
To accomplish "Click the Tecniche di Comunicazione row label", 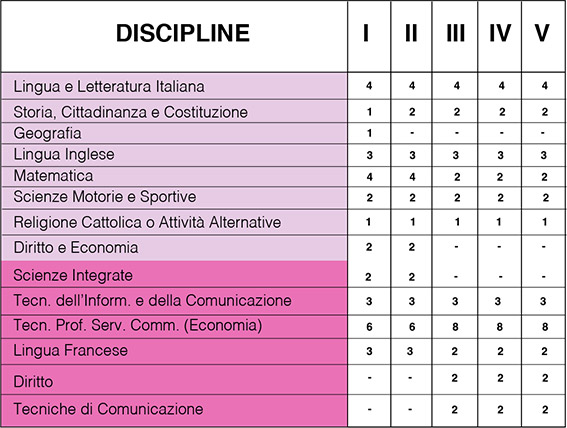I will pyautogui.click(x=108, y=409).
